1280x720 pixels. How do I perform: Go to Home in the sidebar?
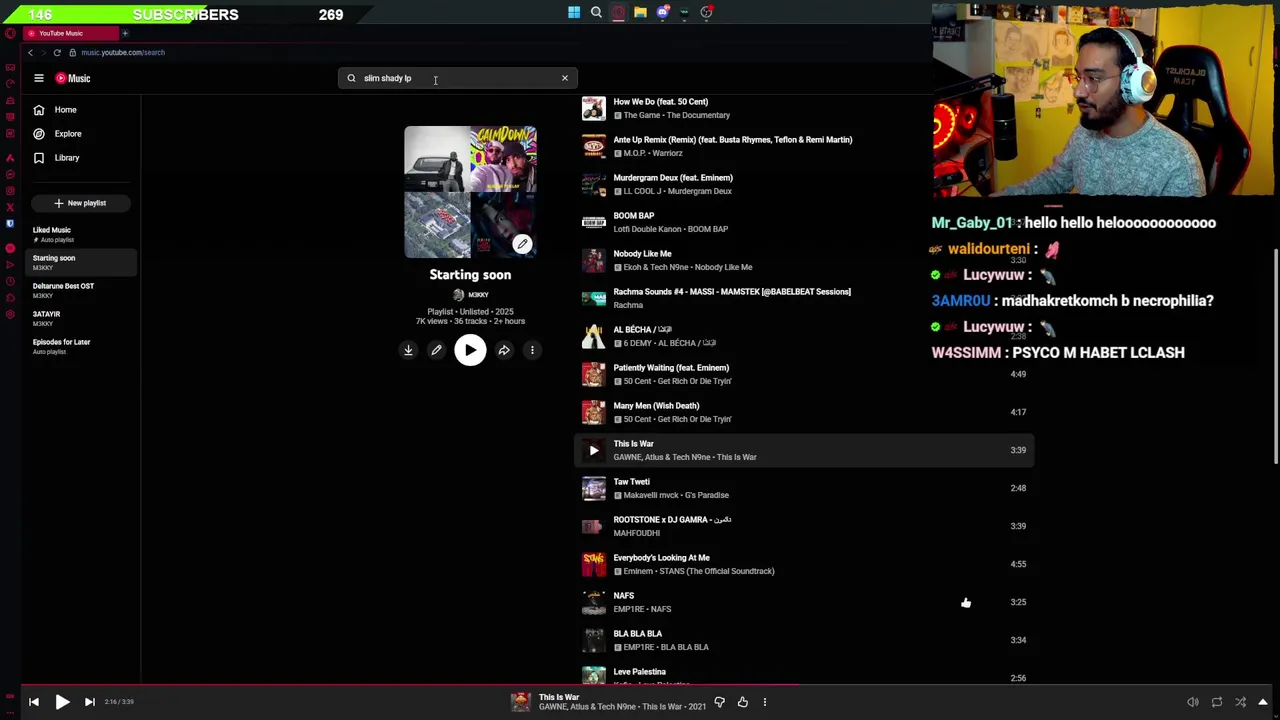(65, 110)
